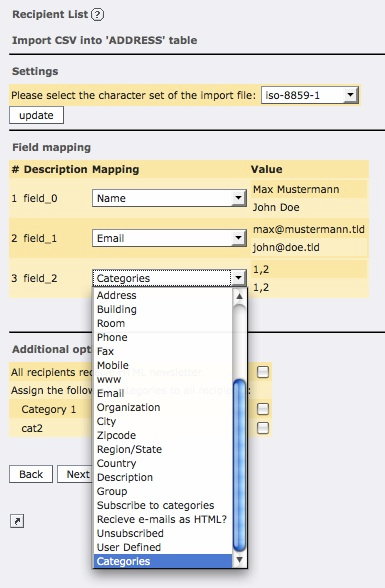Check the Category 1 checkbox
This screenshot has height=588, width=385.
pos(263,409)
